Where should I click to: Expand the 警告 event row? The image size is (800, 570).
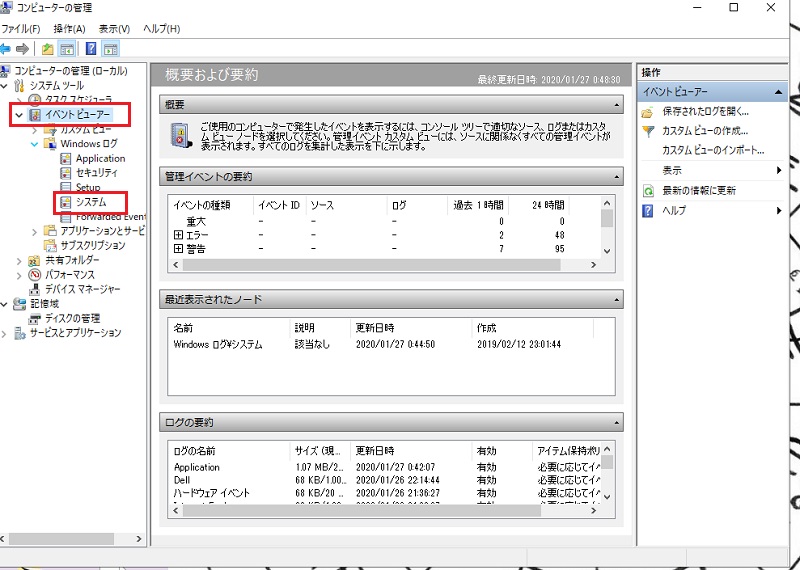tap(178, 249)
